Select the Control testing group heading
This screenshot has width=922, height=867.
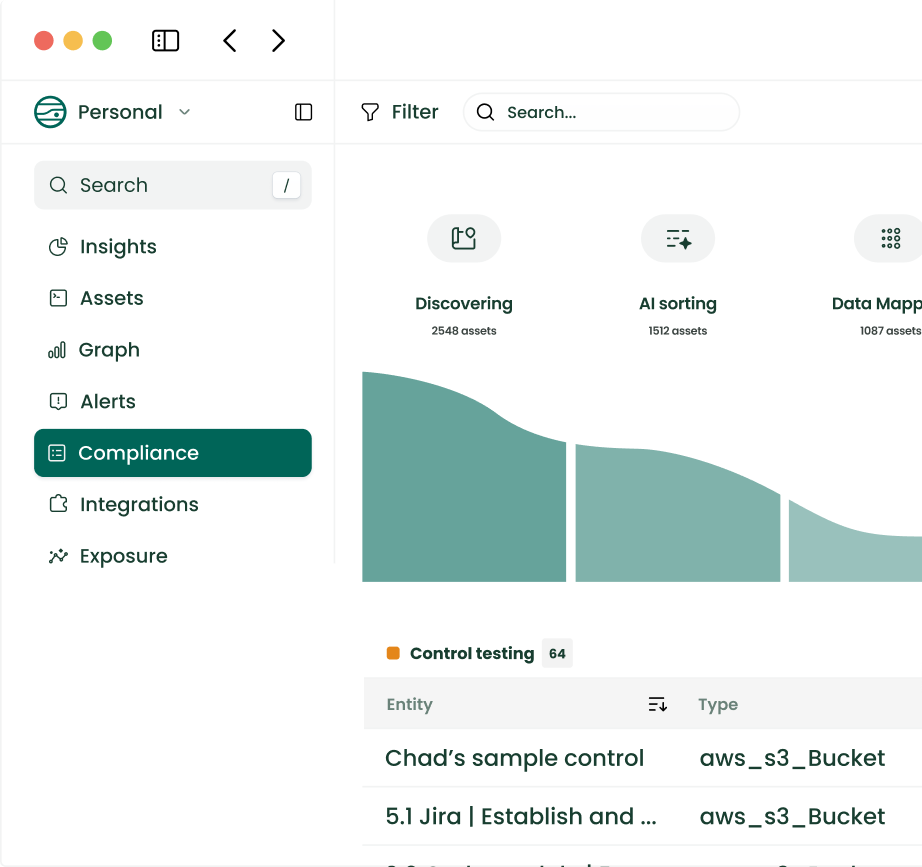coord(472,653)
